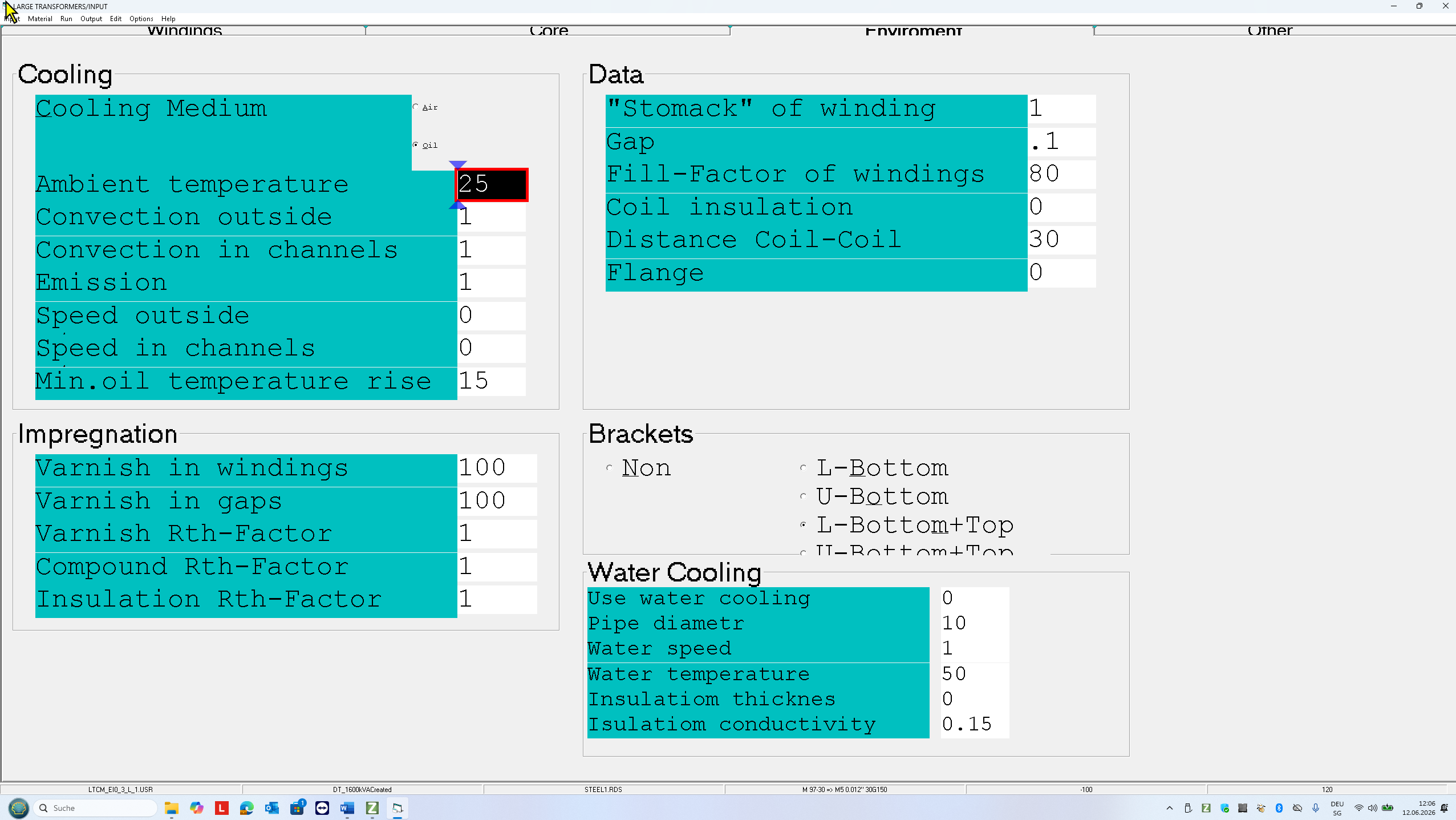Open Bluetooth tray icon
The height and width of the screenshot is (820, 1456).
(x=1279, y=808)
